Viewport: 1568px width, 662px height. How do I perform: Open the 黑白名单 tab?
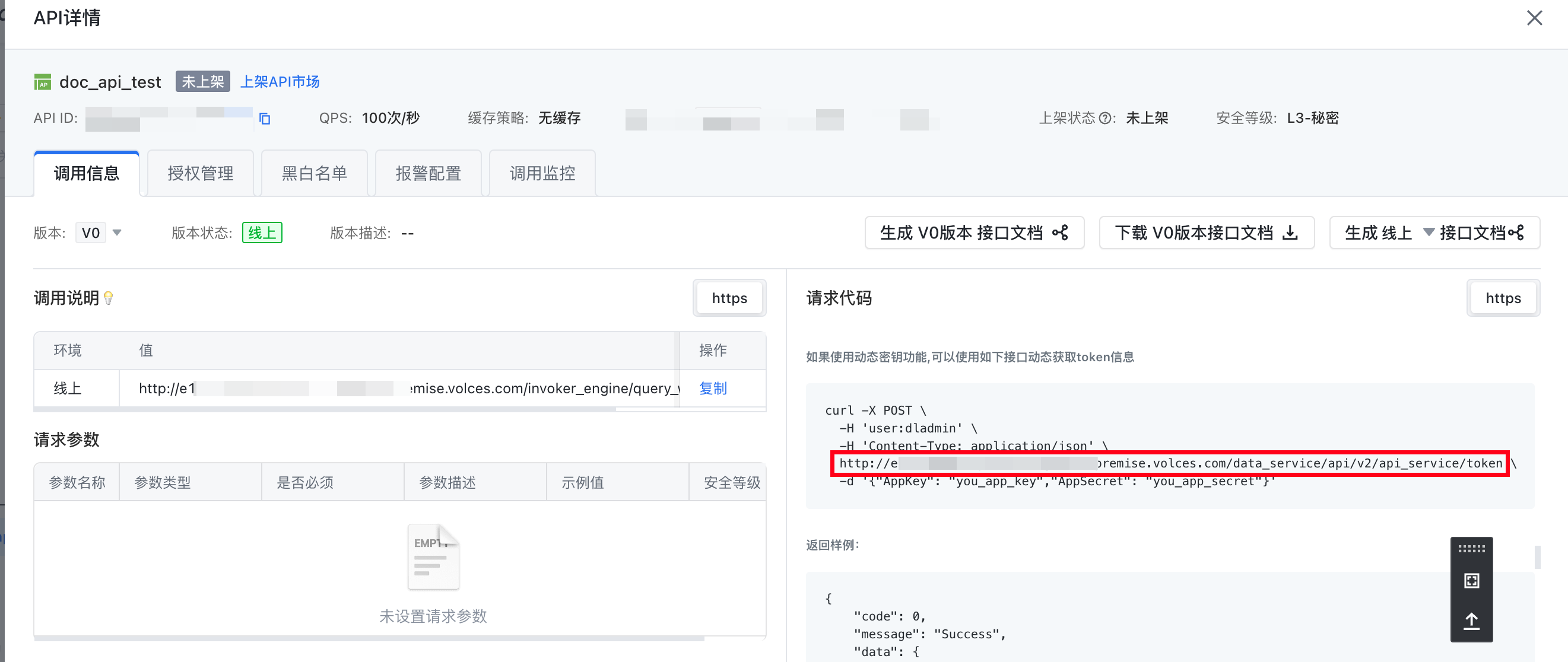click(x=314, y=173)
